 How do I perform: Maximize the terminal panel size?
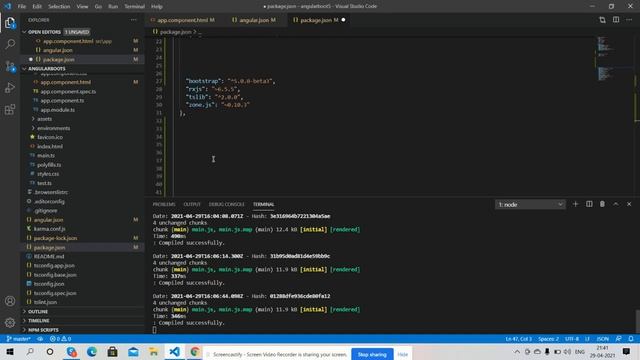pyautogui.click(x=616, y=204)
